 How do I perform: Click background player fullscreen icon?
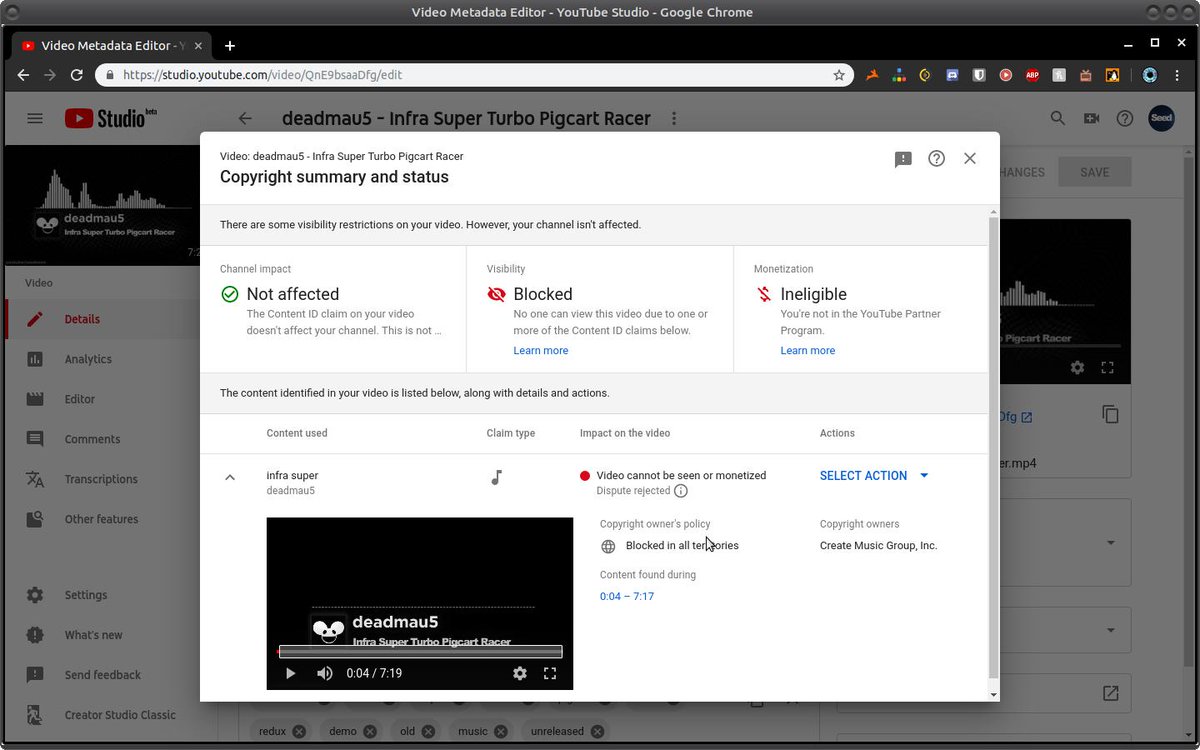(x=1107, y=367)
